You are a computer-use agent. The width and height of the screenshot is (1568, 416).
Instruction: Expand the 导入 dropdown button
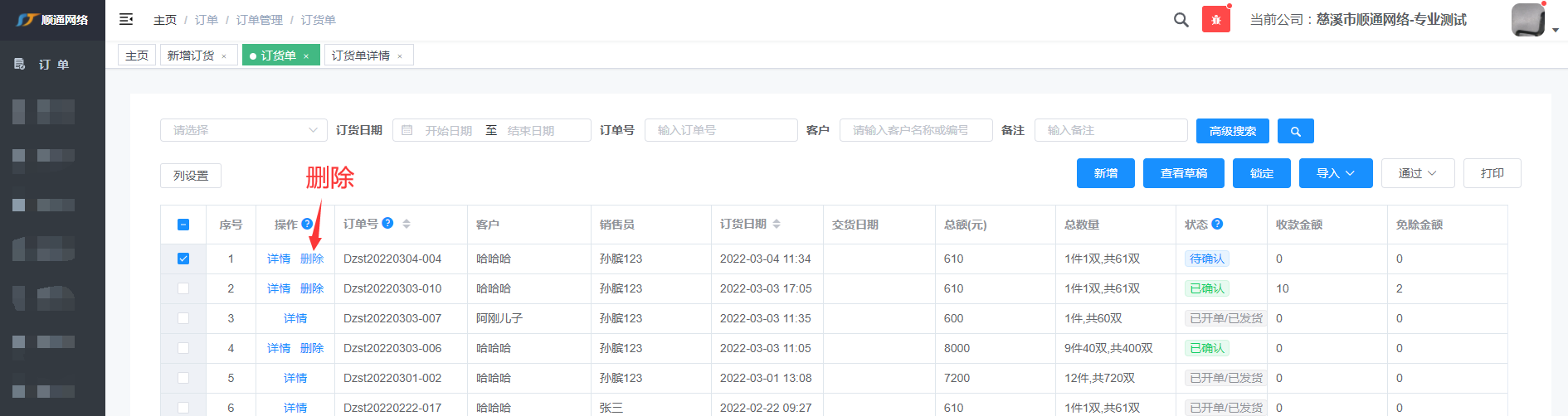tap(1335, 173)
